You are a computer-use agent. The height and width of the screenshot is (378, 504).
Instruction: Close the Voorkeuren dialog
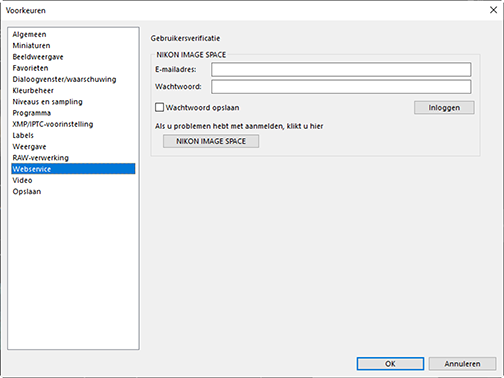(x=493, y=10)
